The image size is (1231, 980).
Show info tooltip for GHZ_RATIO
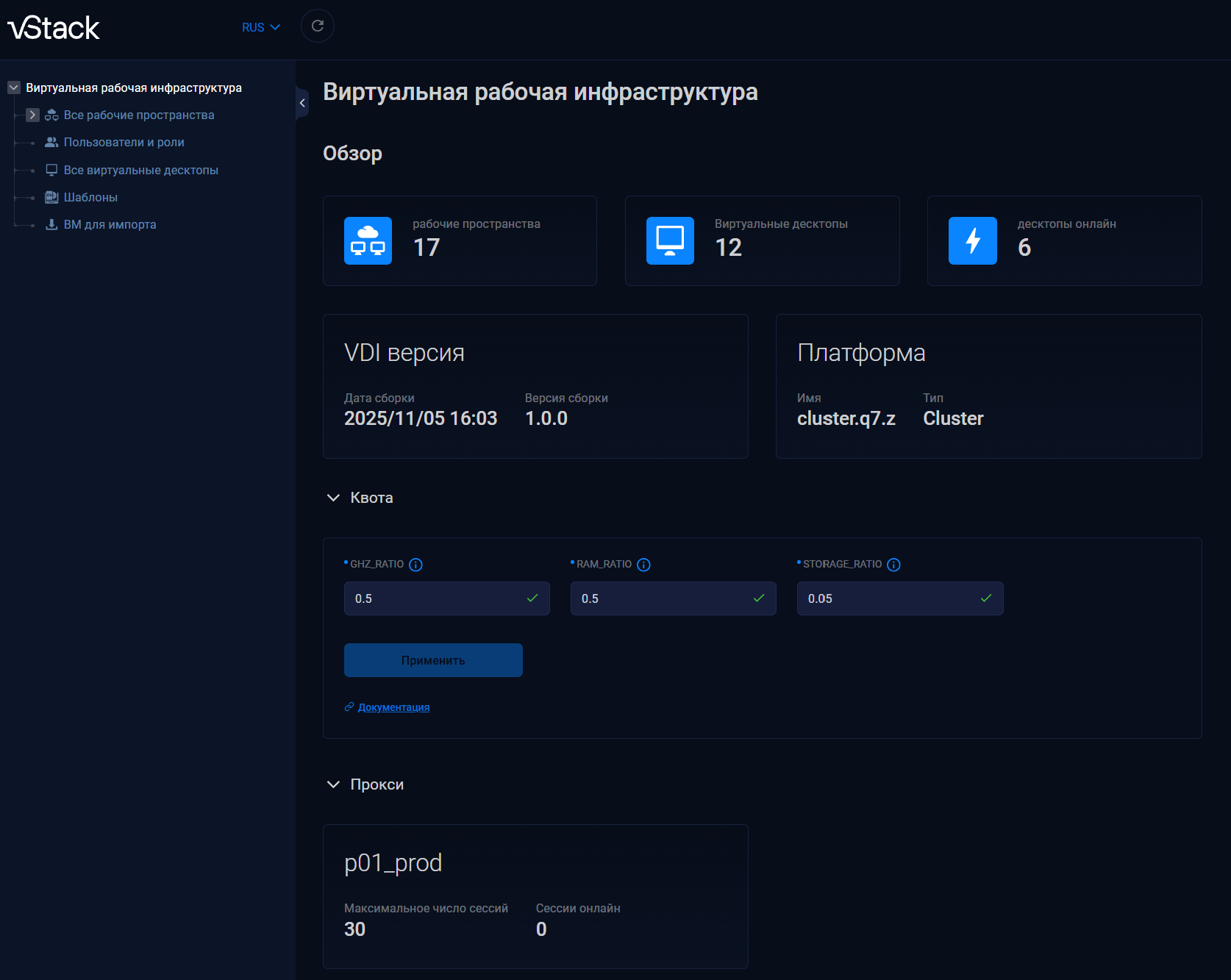coord(415,565)
